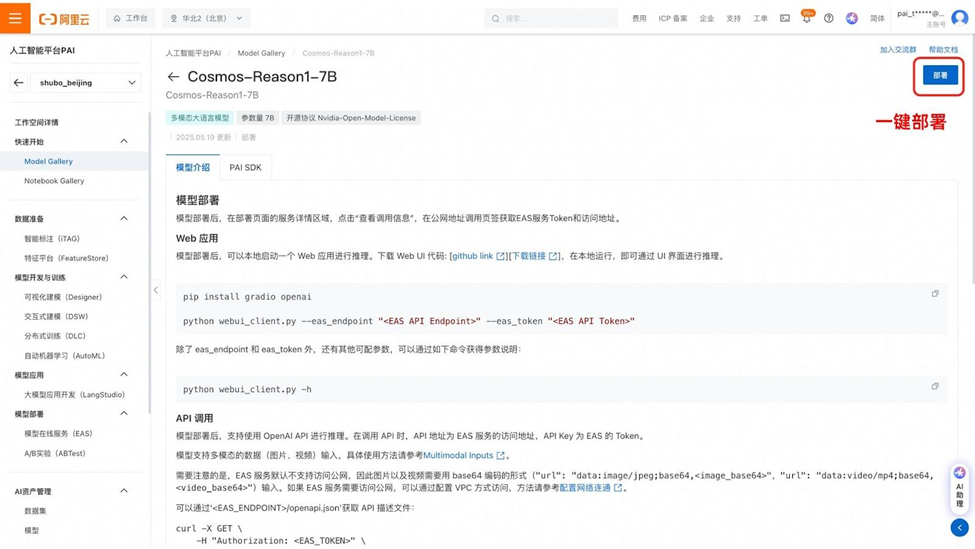Click the top search input field

coord(551,19)
